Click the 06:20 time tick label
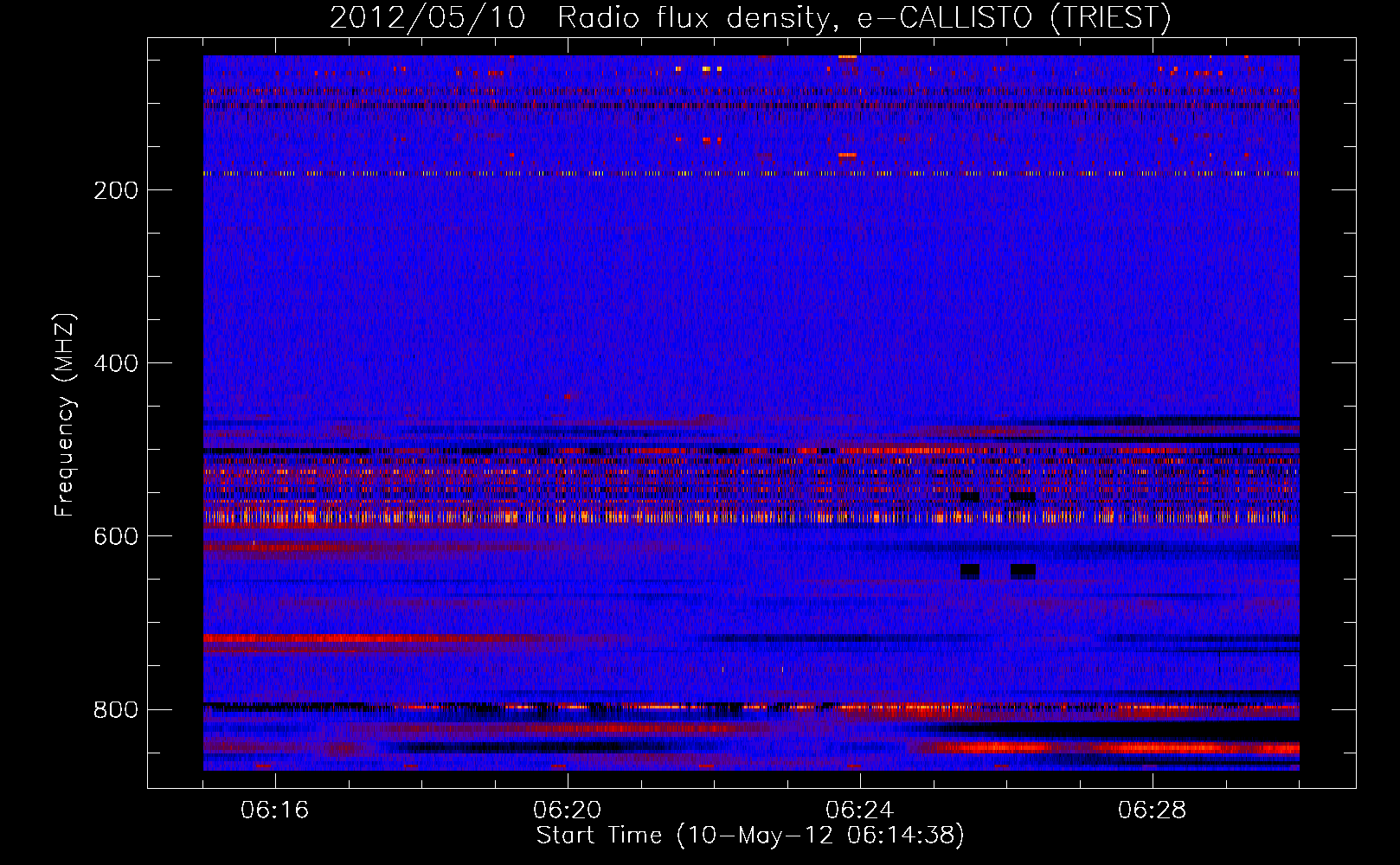Viewport: 1400px width, 865px height. tap(568, 811)
